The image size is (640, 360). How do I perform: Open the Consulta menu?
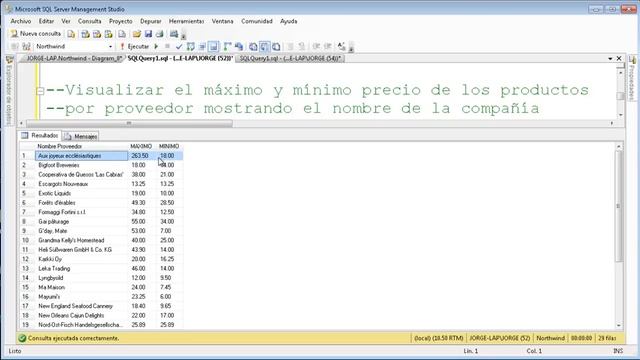tap(89, 21)
